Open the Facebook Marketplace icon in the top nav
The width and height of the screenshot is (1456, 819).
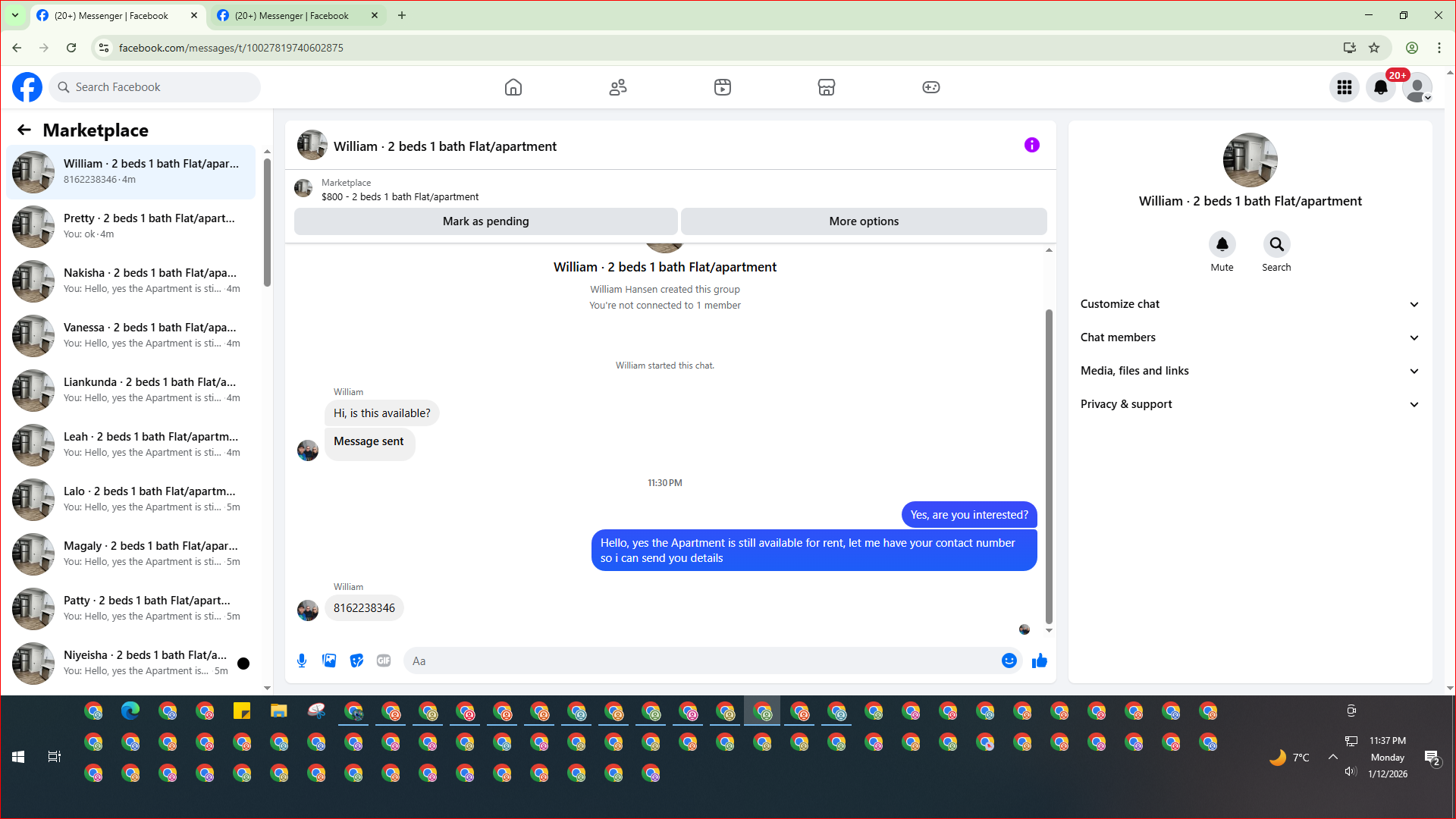click(x=826, y=87)
